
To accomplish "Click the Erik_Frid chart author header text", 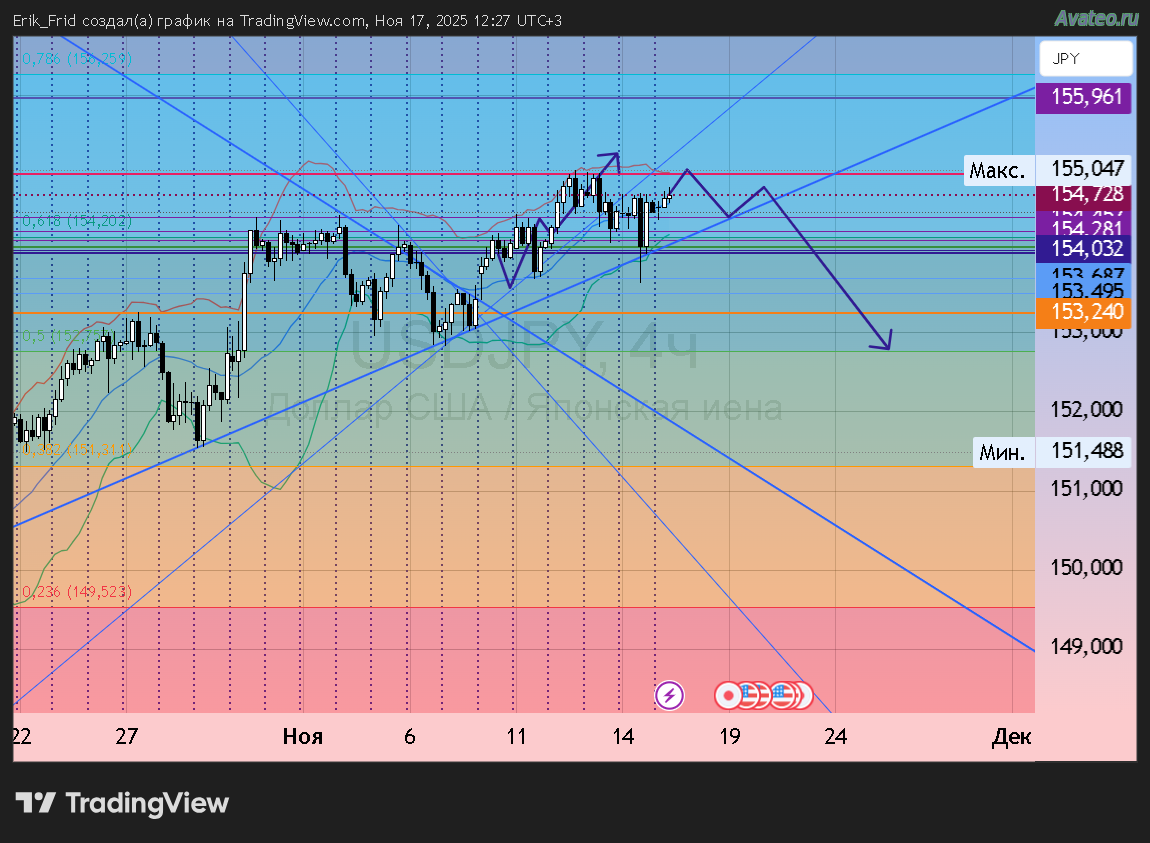I will click(x=287, y=20).
